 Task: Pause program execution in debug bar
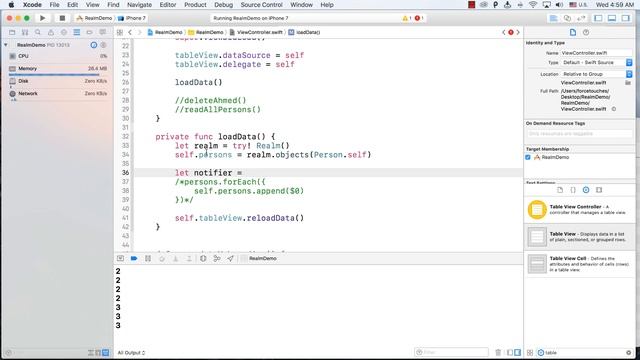click(x=148, y=258)
